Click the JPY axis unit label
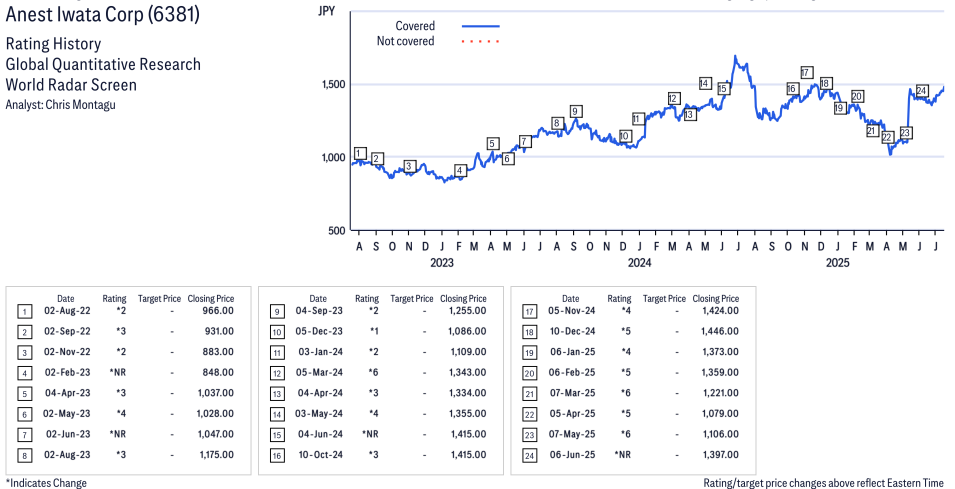The height and width of the screenshot is (489, 955). [x=327, y=11]
